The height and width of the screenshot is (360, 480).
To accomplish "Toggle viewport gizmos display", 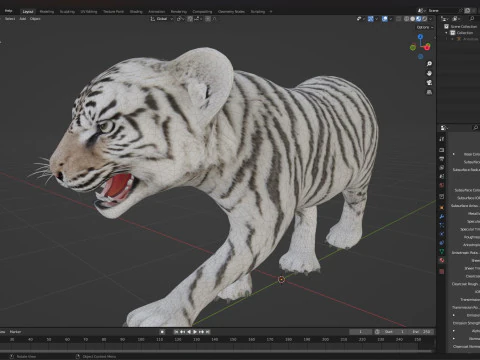I will (x=371, y=19).
